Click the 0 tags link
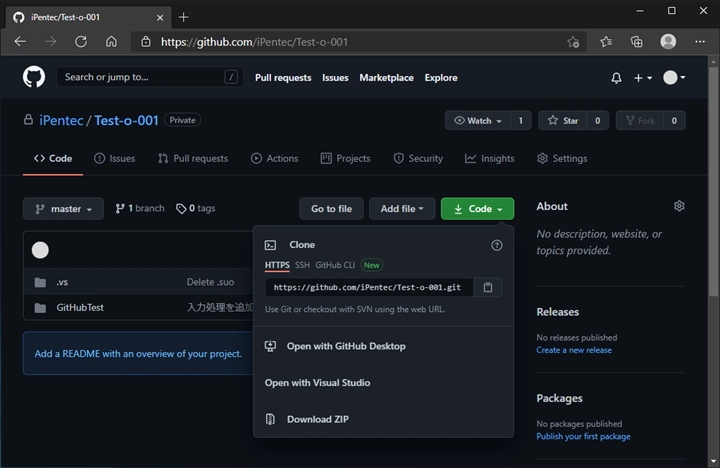 pos(196,209)
